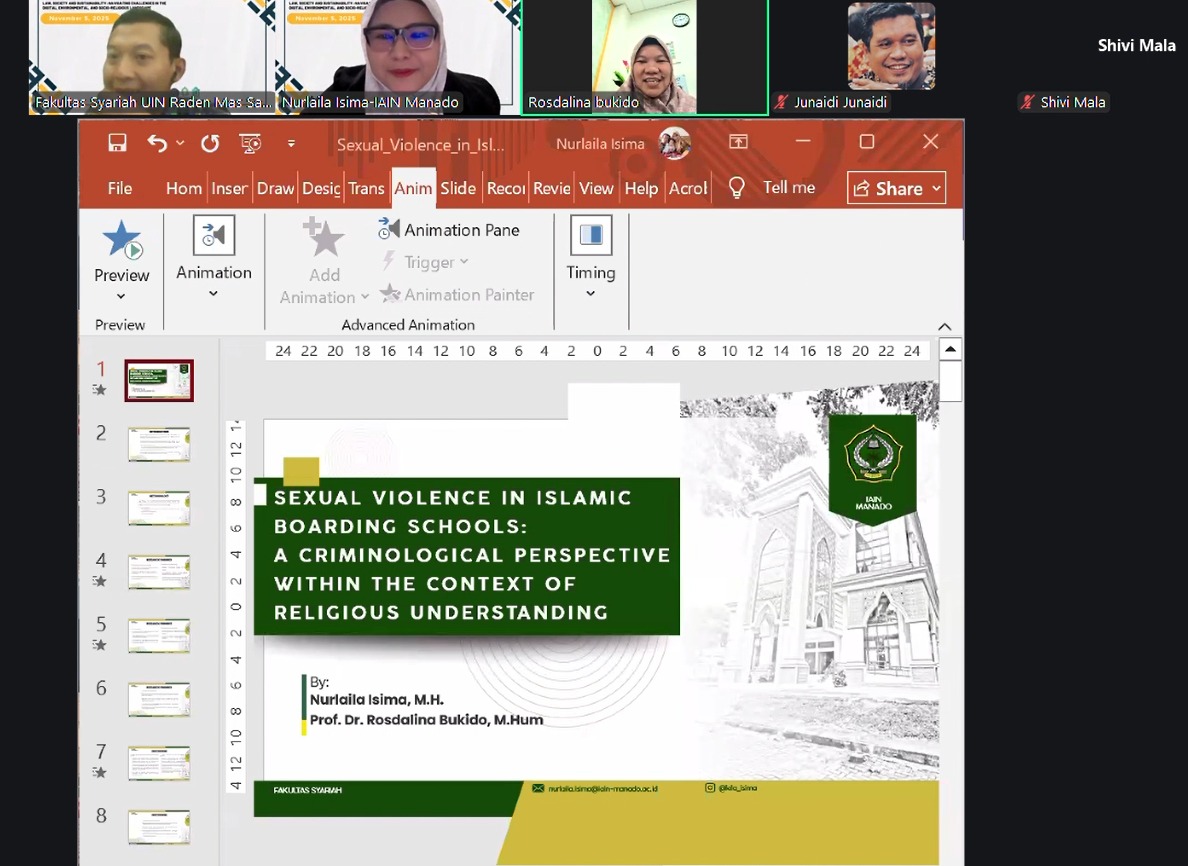Open the Animation styles gallery icon

pyautogui.click(x=213, y=236)
